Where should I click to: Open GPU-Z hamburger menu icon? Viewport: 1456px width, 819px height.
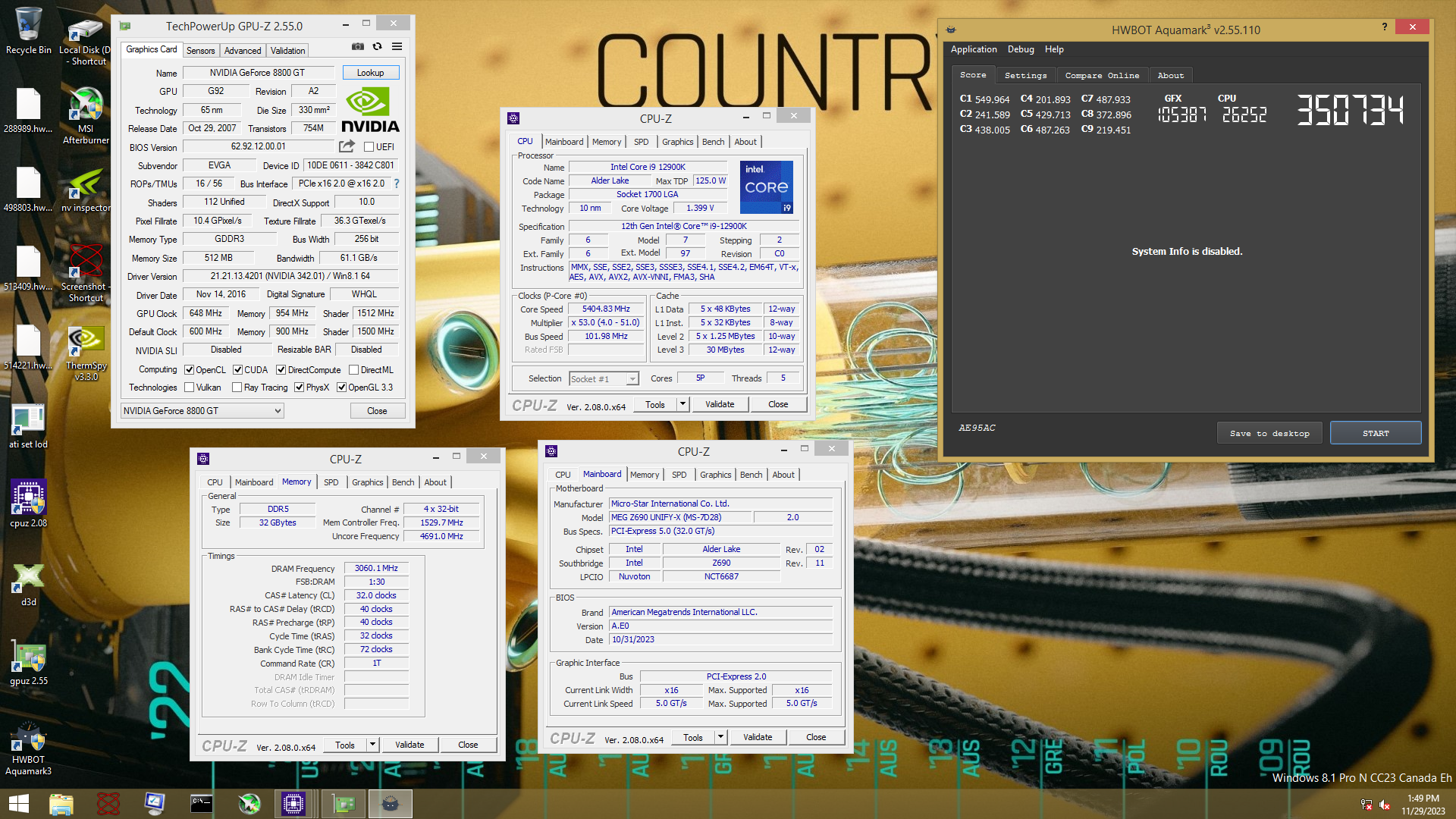397,47
